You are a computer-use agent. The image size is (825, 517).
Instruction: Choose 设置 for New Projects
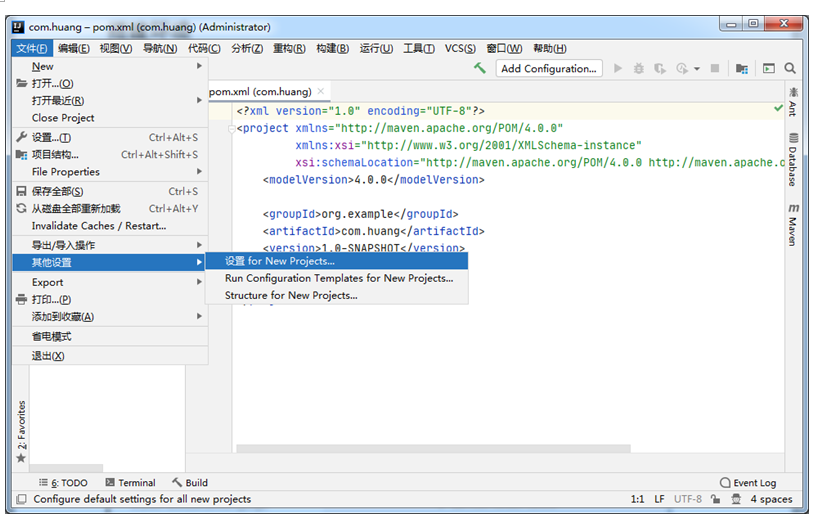[336, 261]
